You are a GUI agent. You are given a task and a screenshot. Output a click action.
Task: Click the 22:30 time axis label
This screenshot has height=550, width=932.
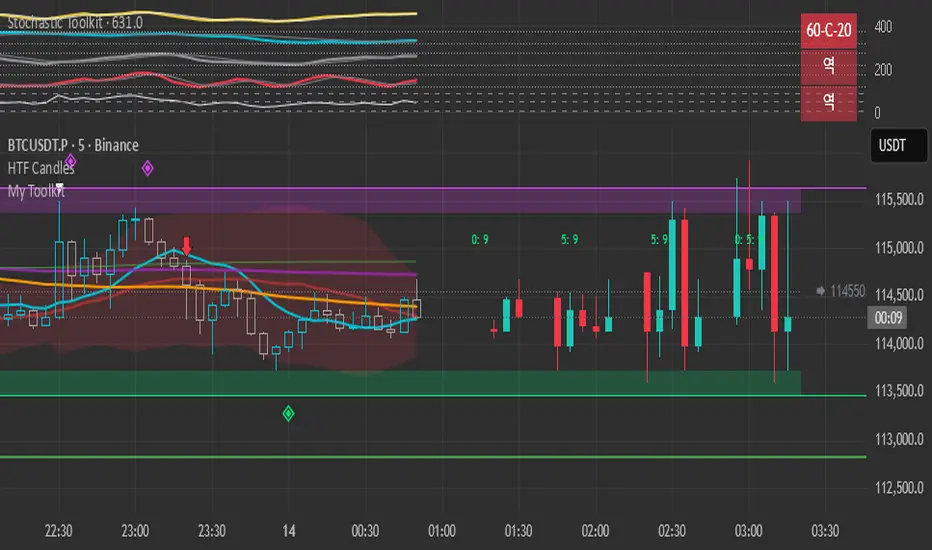[58, 530]
